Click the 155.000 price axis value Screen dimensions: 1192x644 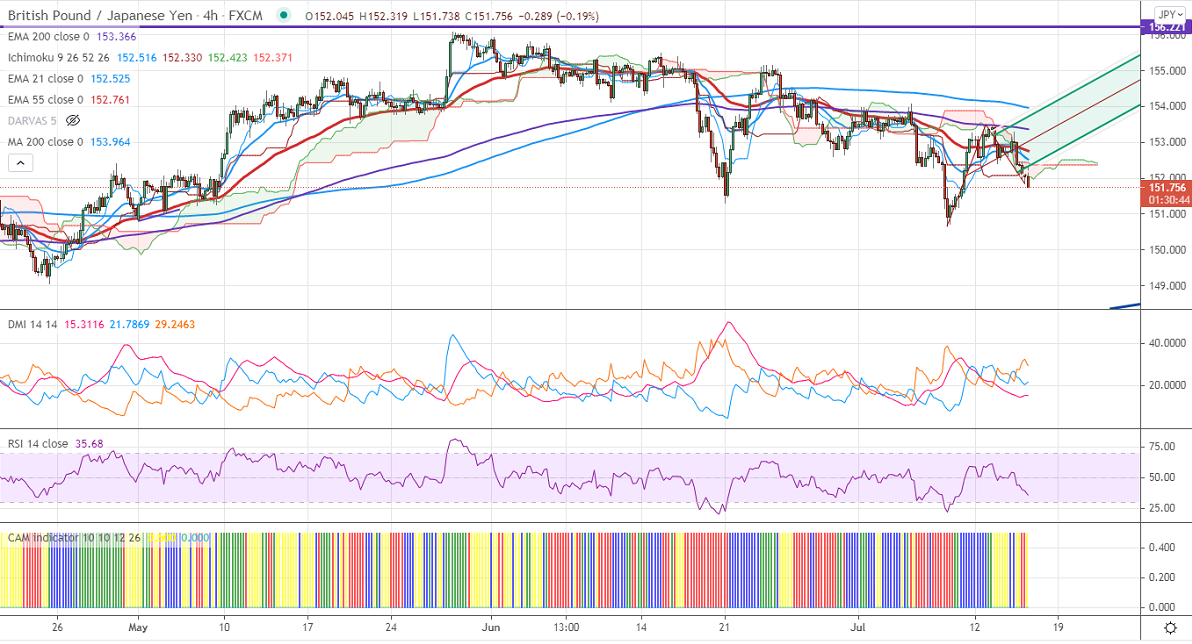pyautogui.click(x=1168, y=71)
